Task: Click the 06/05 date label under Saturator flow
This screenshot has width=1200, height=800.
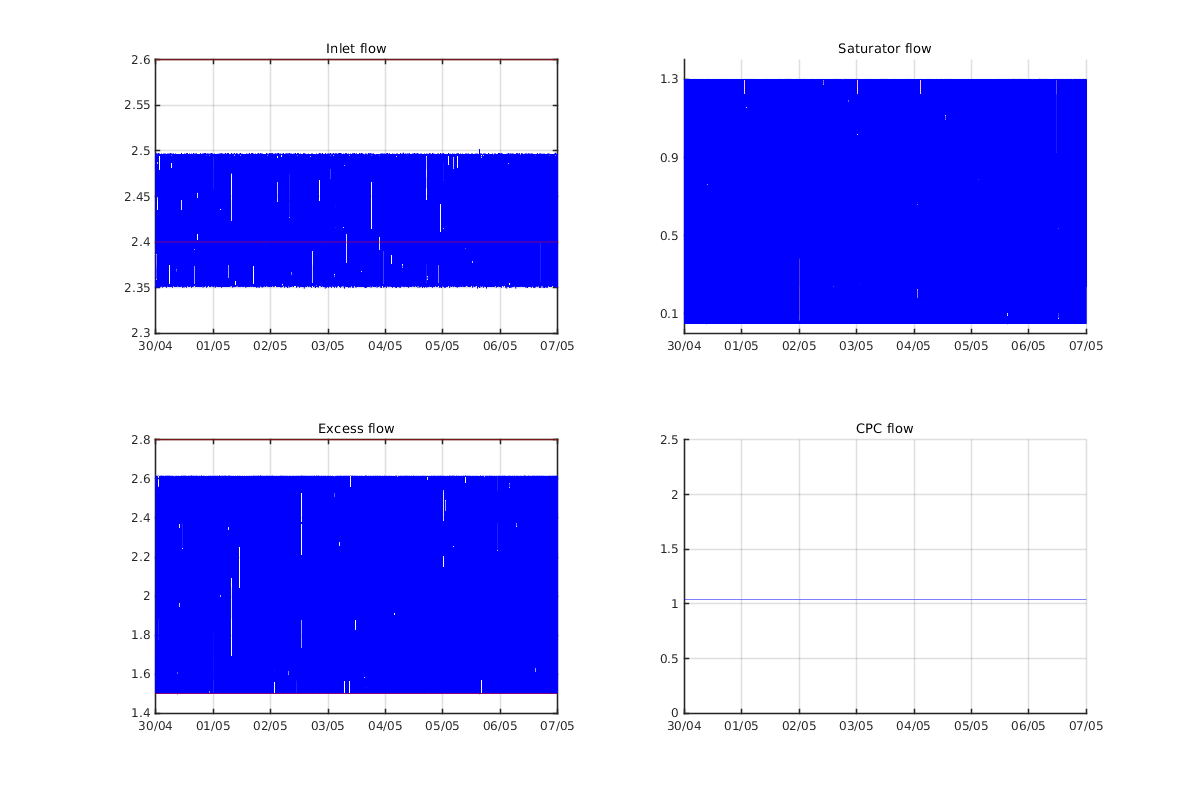Action: pos(1029,346)
